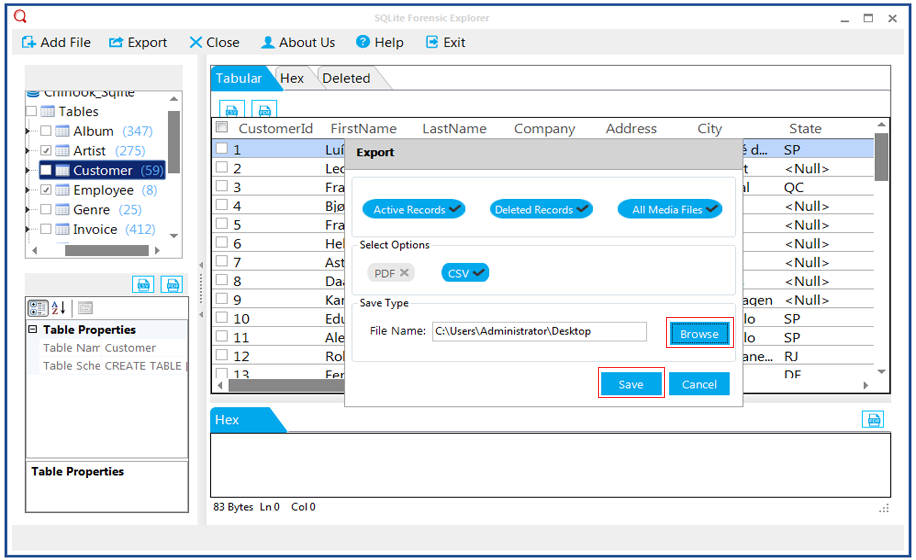Uncheck the Artist table checkbox
This screenshot has height=560, width=916.
coord(46,151)
